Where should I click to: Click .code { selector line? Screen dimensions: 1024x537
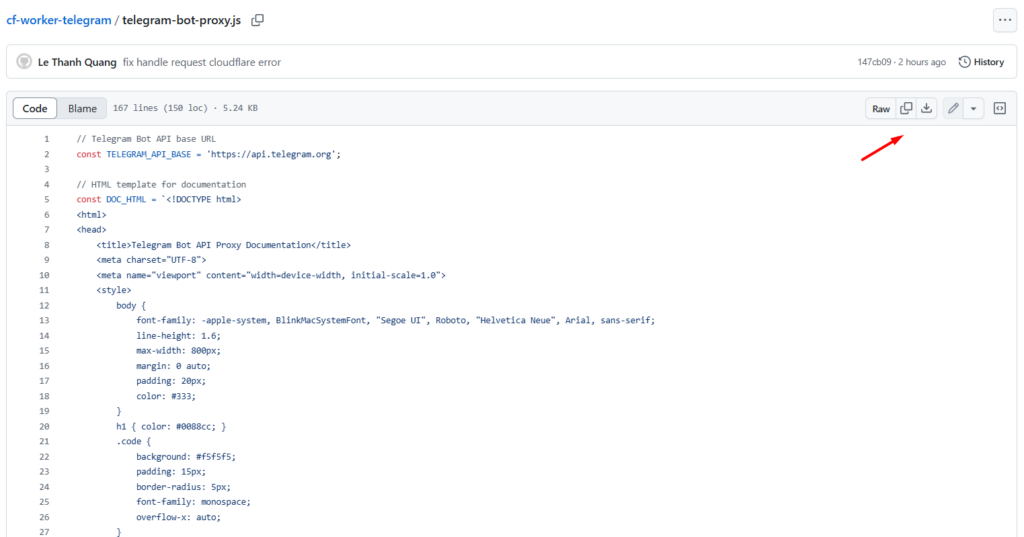point(133,441)
